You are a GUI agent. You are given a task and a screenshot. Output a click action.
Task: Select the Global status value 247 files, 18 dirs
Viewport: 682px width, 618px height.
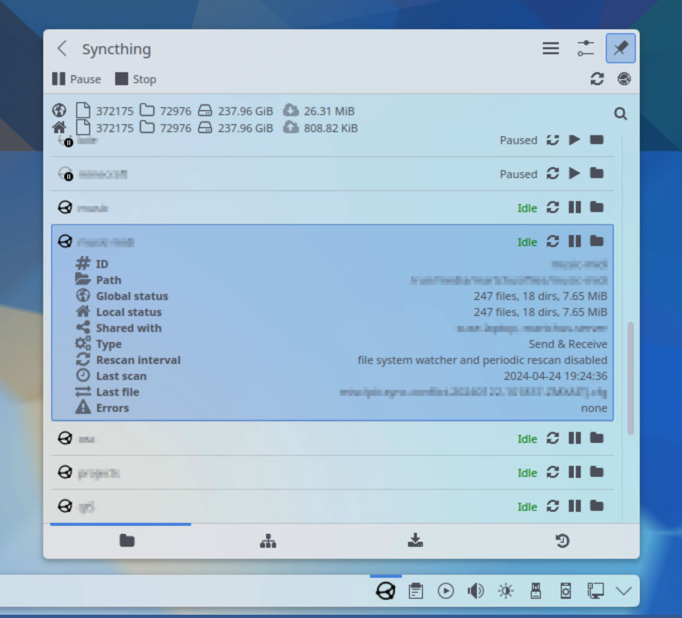(x=540, y=296)
